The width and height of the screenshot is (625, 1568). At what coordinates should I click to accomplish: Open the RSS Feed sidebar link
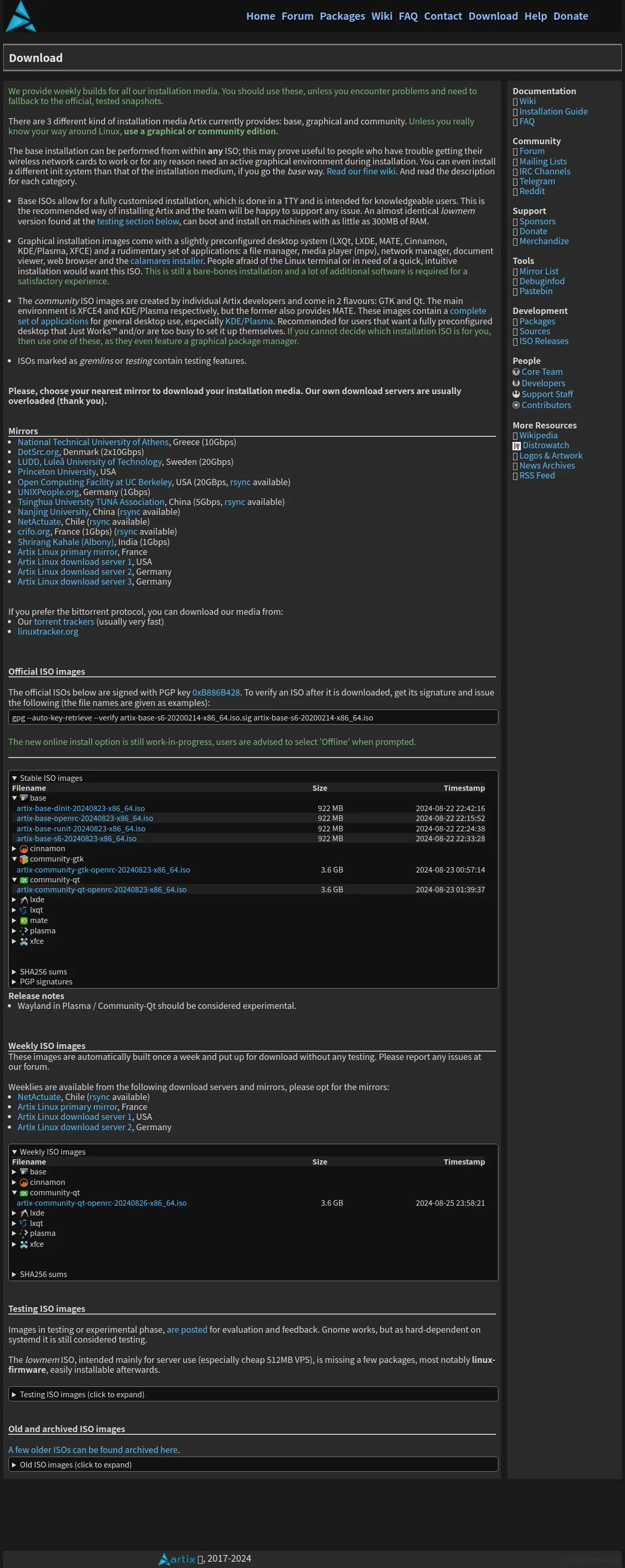click(x=536, y=475)
